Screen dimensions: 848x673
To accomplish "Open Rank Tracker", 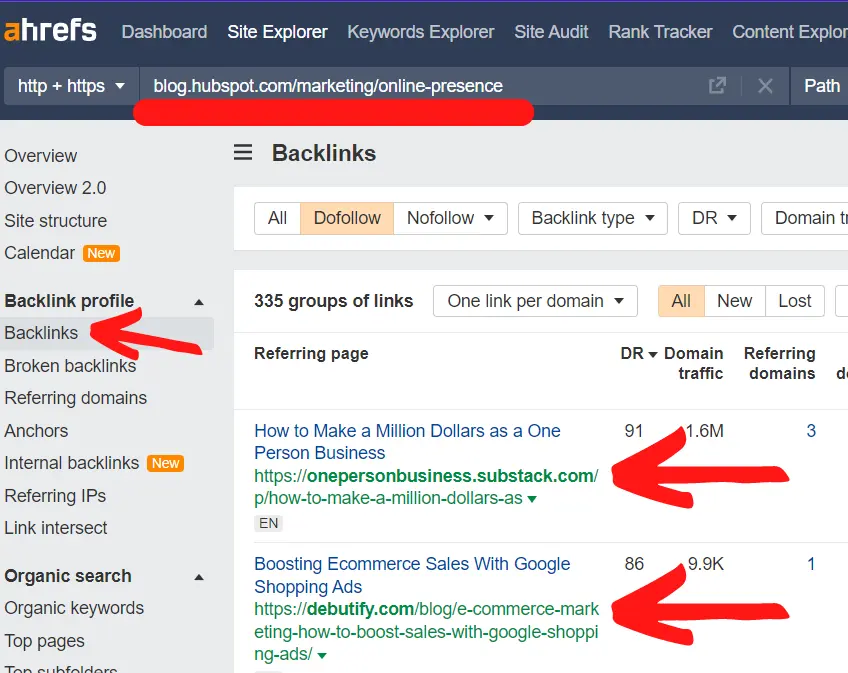I will pyautogui.click(x=660, y=32).
